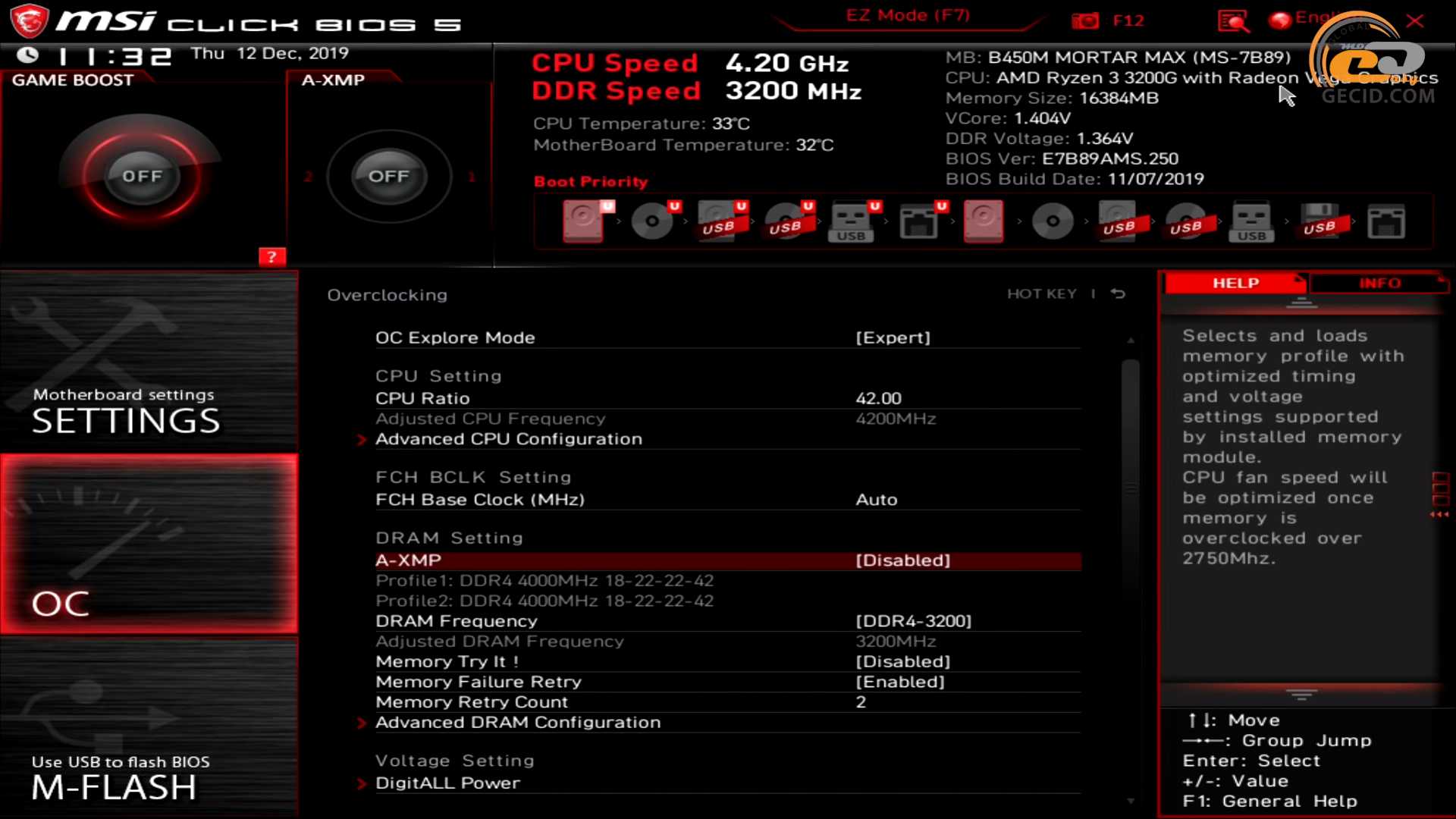Select the UEFI USB CD/DVD boot icon
1456x819 pixels.
[x=789, y=221]
